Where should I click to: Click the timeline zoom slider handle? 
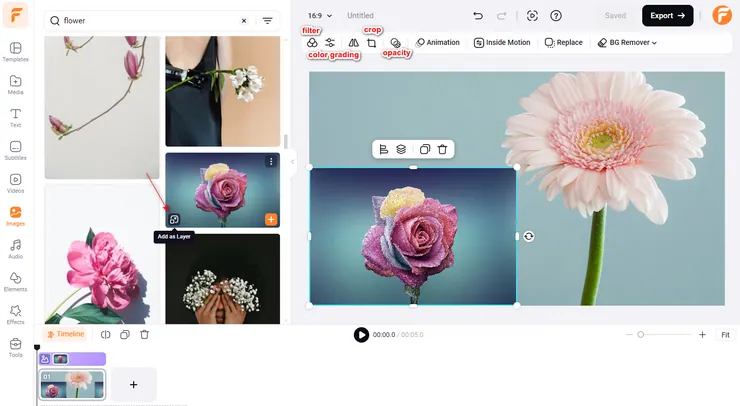(640, 334)
